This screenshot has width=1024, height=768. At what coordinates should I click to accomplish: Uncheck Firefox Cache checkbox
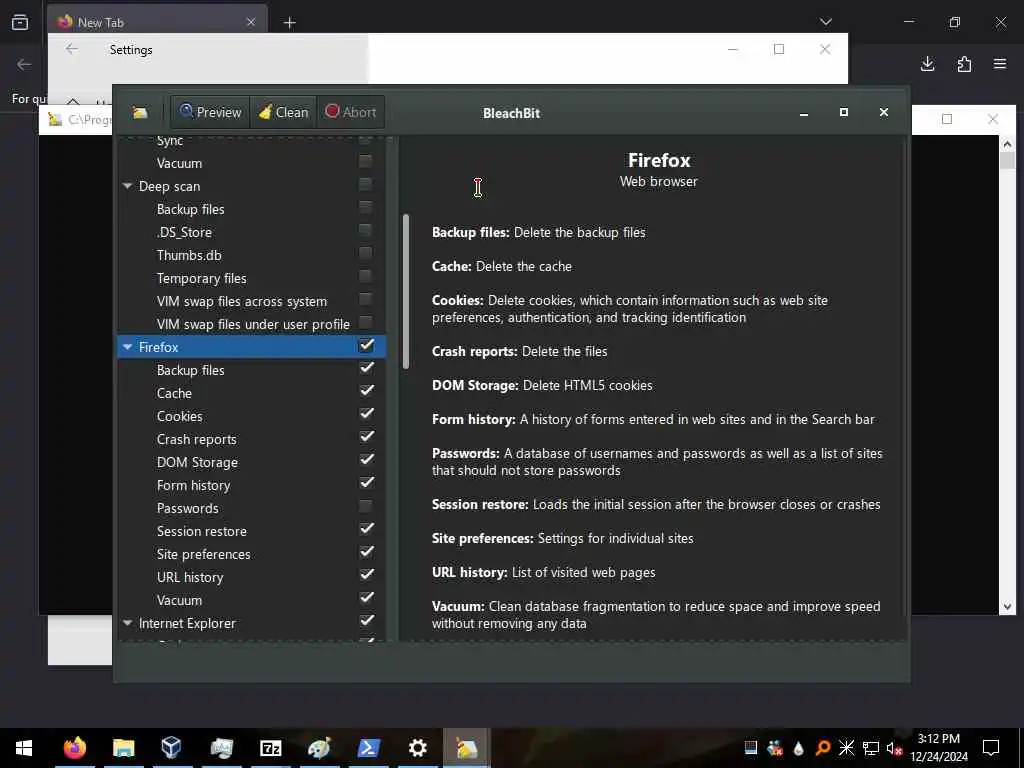(x=366, y=391)
